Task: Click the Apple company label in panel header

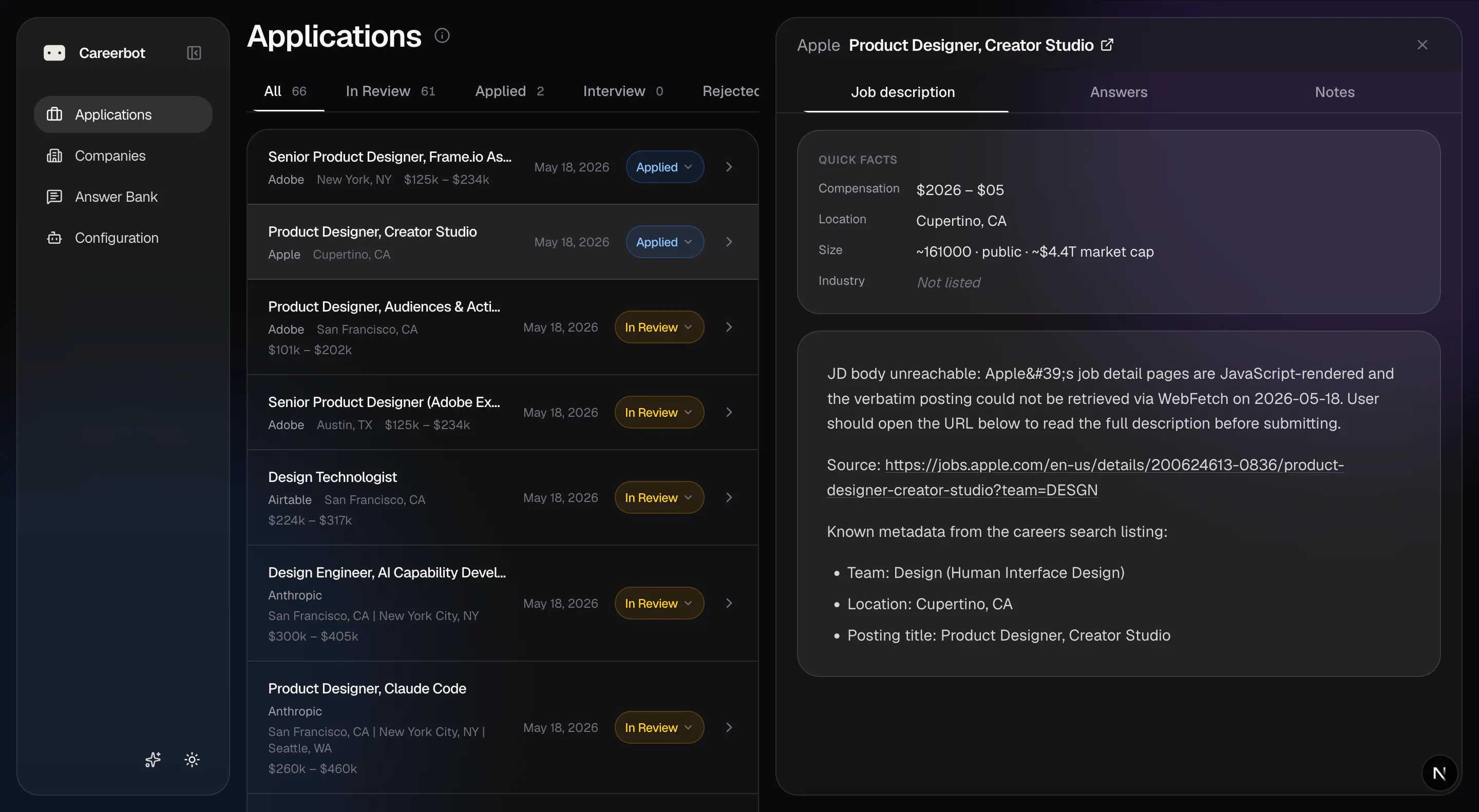Action: (818, 45)
